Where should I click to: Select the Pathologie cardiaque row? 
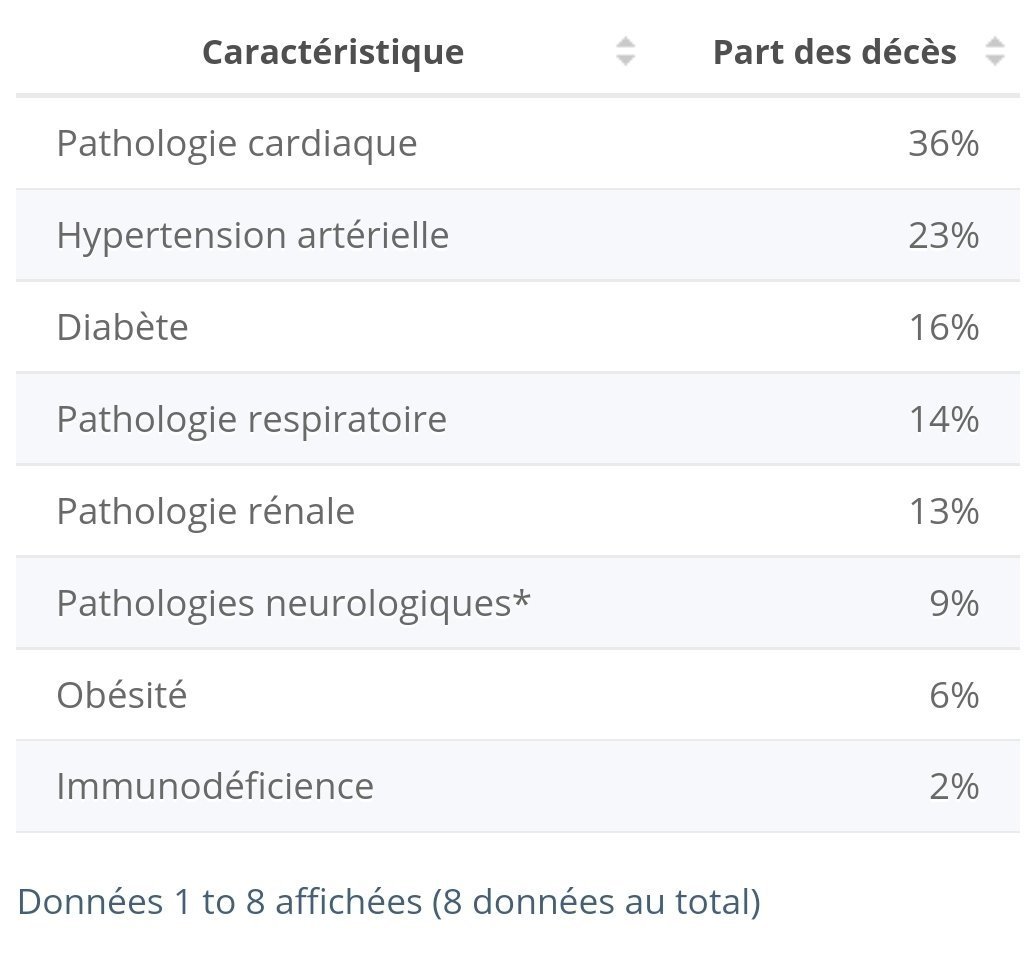tap(517, 144)
